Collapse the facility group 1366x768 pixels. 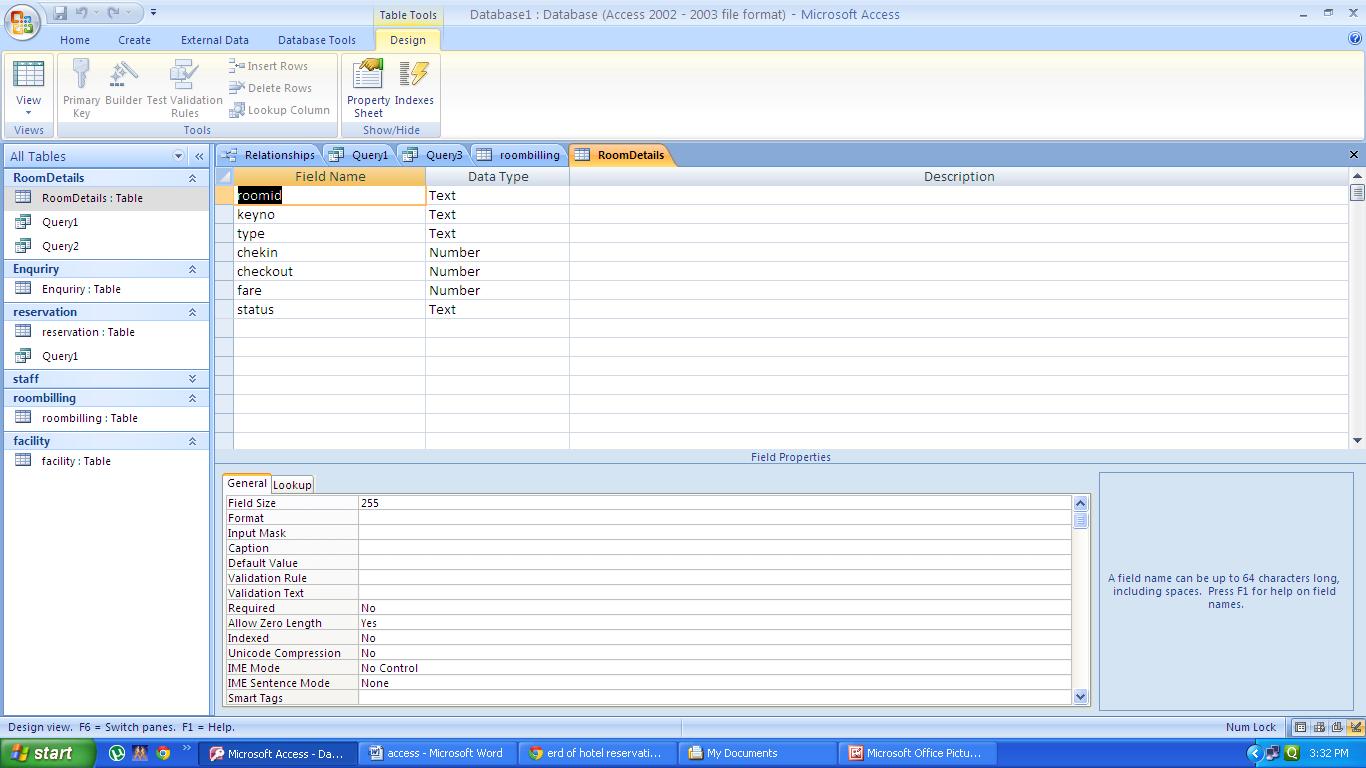point(192,441)
